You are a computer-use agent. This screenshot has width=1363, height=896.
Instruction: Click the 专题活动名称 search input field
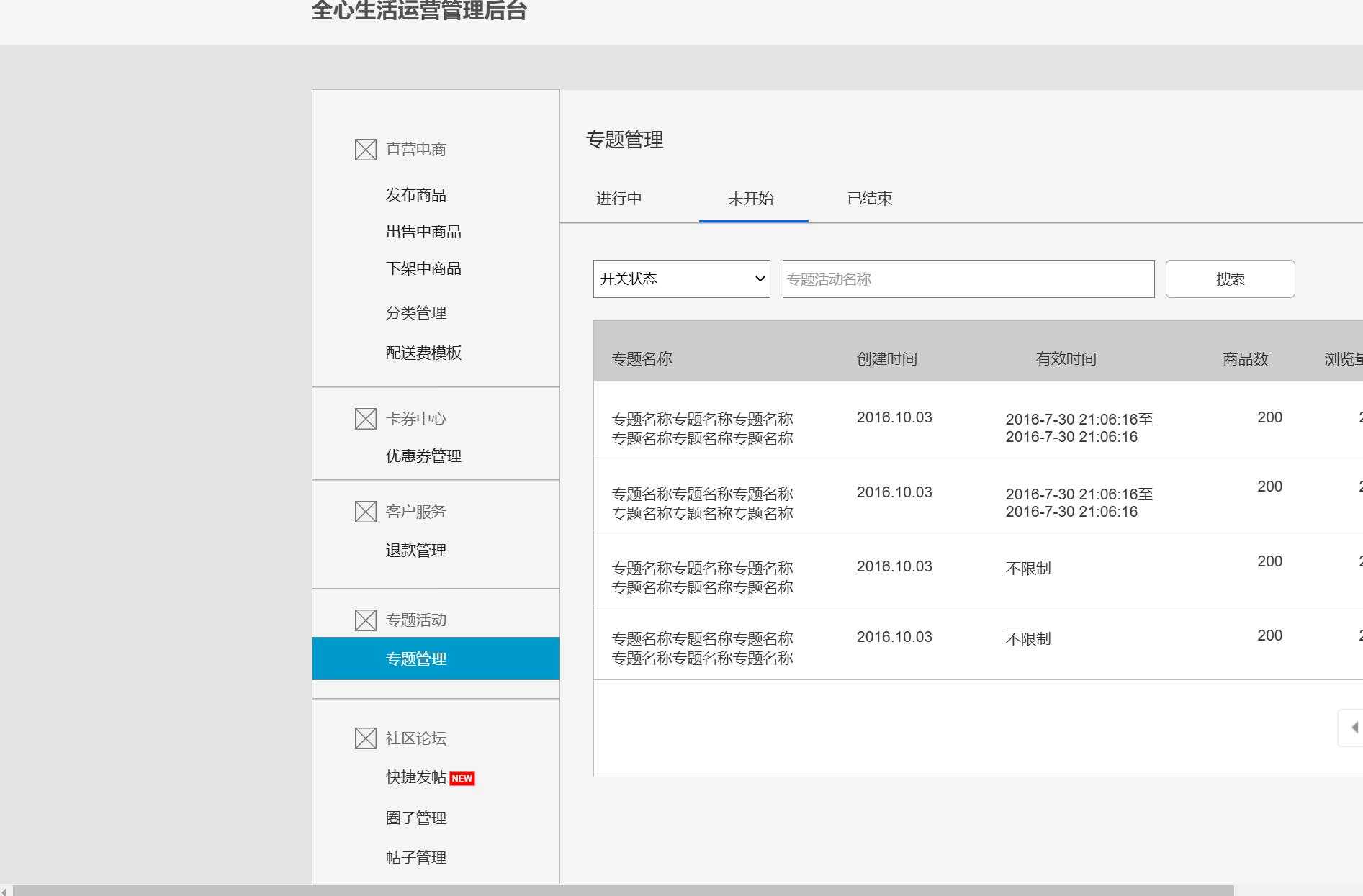click(x=968, y=279)
